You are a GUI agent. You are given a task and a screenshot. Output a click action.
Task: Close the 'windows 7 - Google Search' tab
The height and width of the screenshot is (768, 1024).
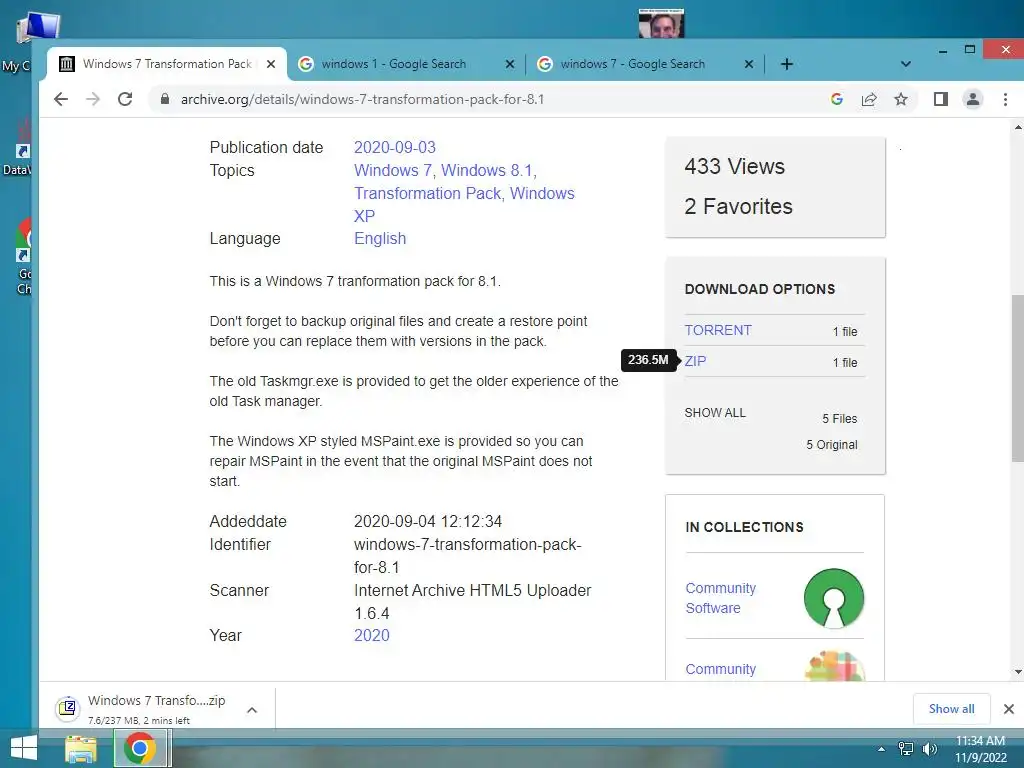click(x=749, y=64)
